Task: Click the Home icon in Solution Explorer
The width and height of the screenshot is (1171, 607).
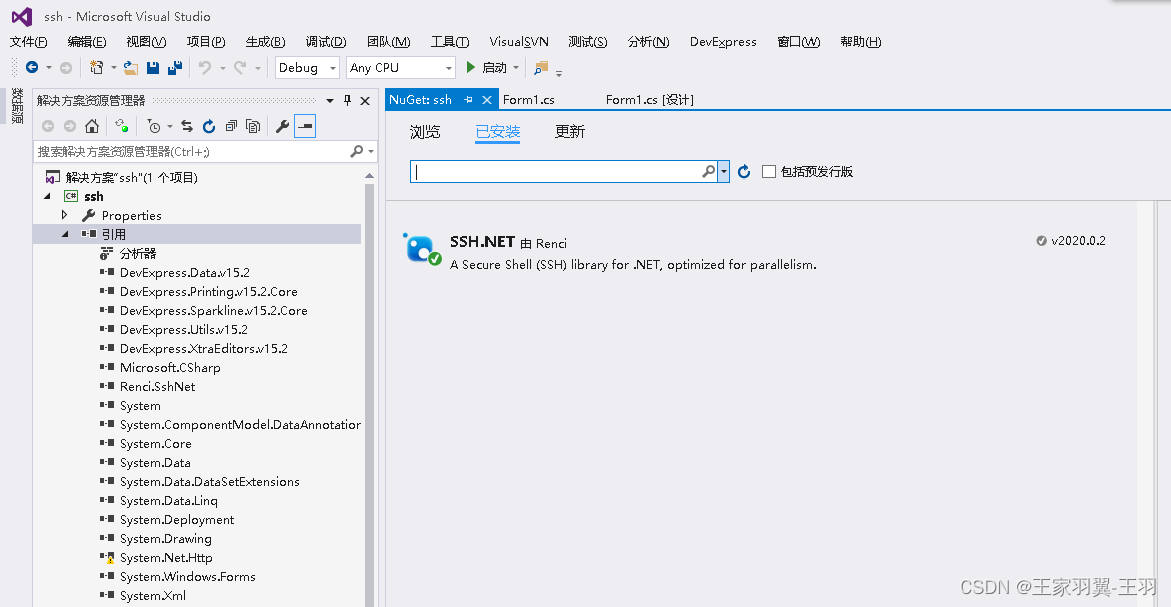Action: [x=92, y=126]
